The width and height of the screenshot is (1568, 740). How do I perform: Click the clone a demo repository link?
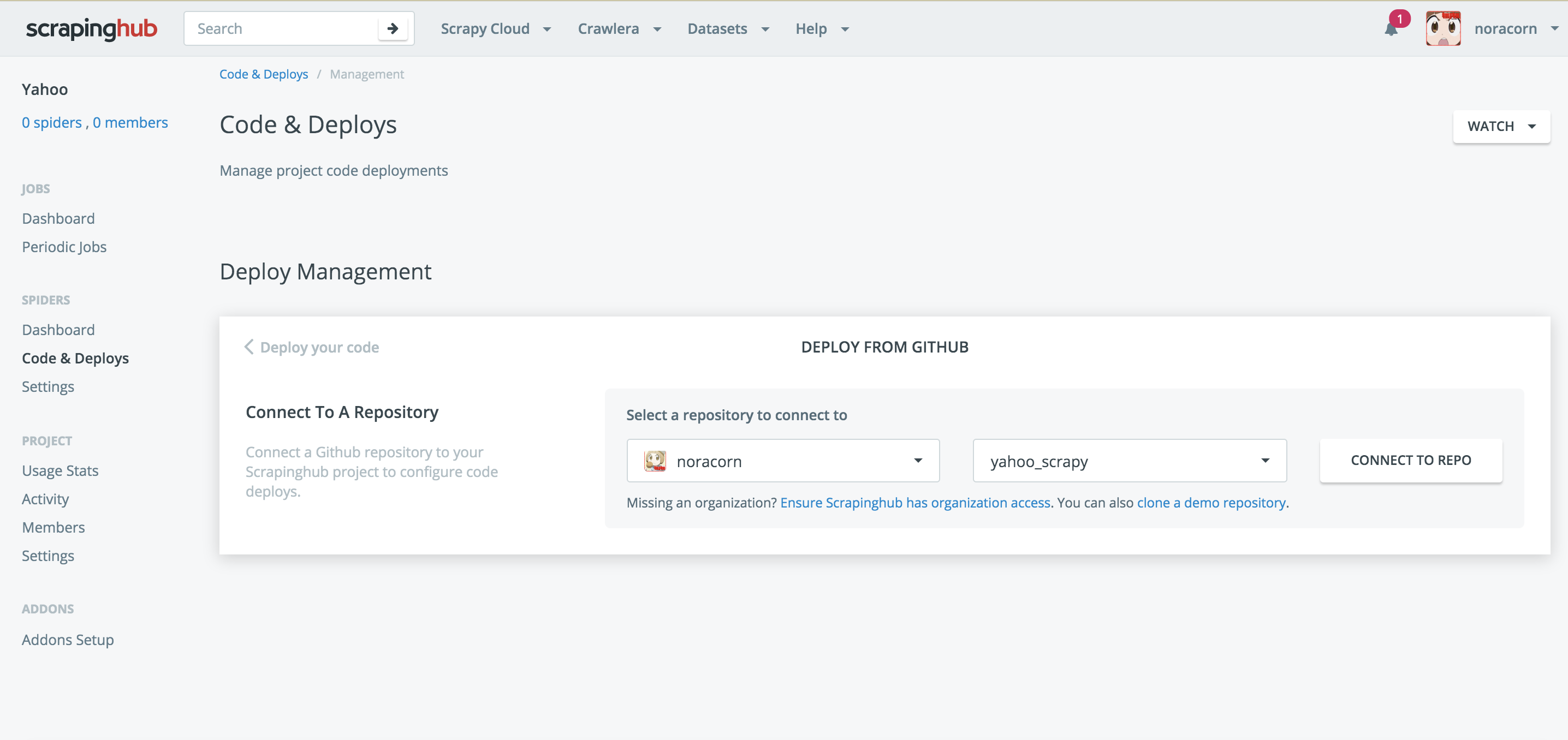[1211, 503]
